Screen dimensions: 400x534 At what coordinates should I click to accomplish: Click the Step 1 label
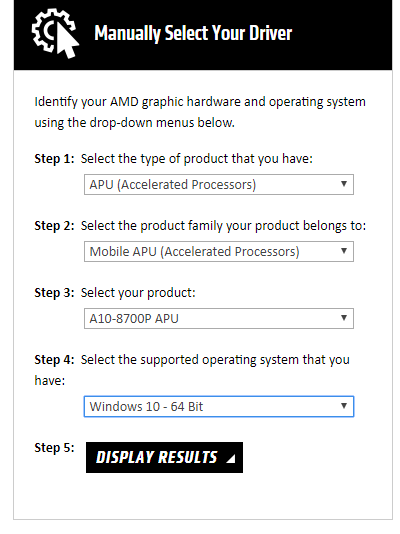point(54,159)
